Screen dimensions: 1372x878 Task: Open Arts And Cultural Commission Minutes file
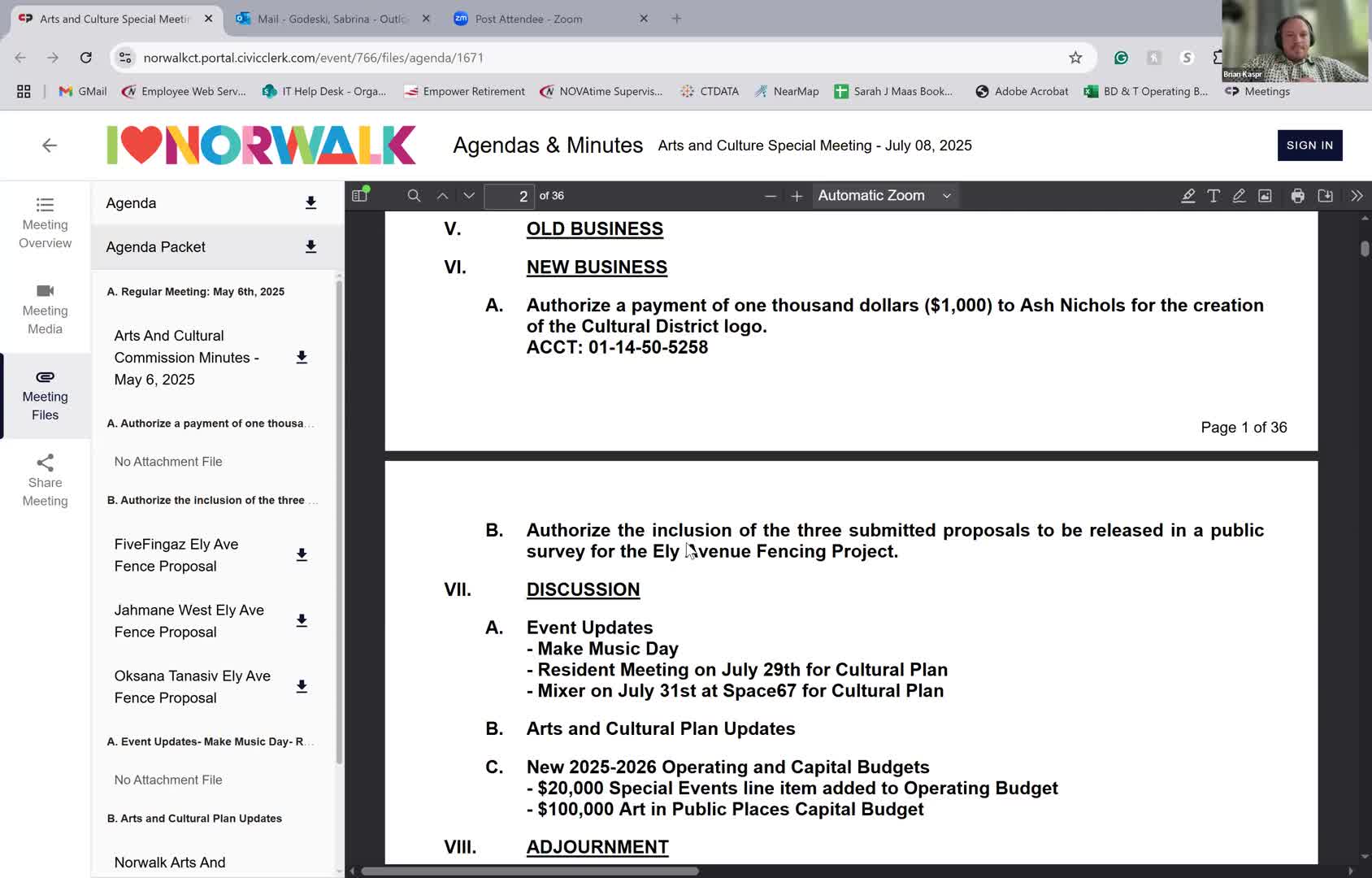click(x=187, y=358)
